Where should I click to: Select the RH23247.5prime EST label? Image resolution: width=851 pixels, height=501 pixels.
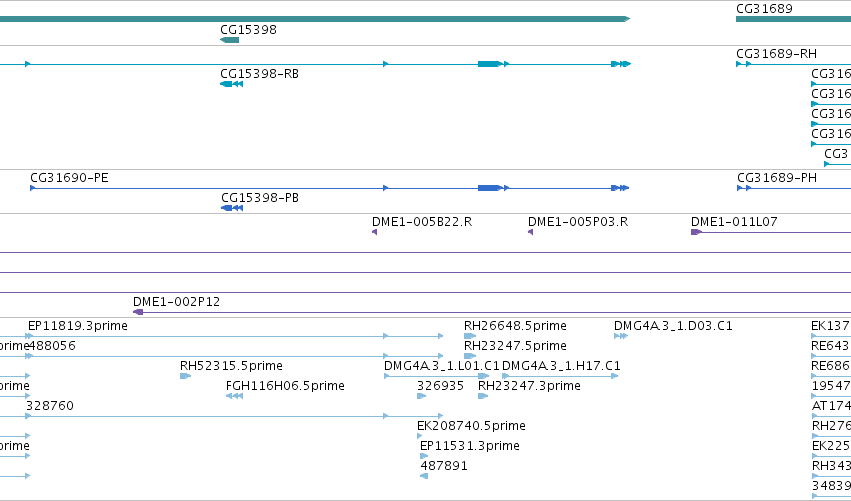click(x=515, y=346)
